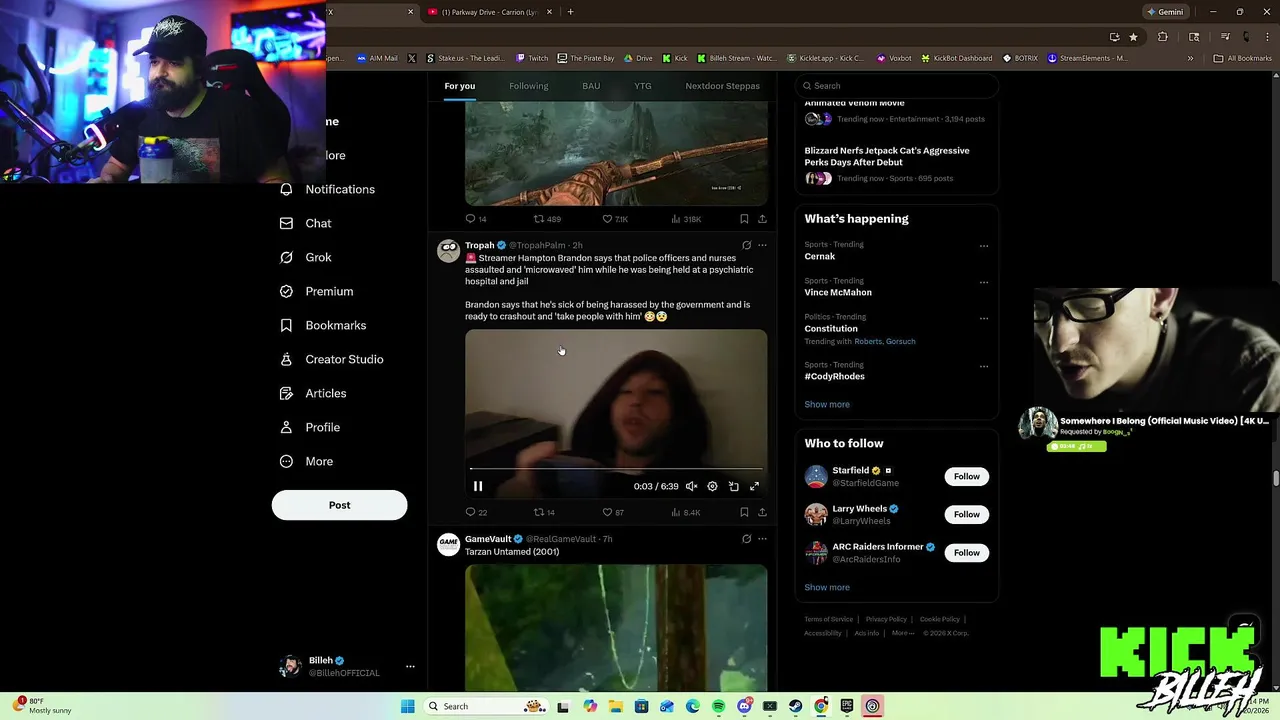
Task: Open Discord from the taskbar
Action: click(744, 706)
